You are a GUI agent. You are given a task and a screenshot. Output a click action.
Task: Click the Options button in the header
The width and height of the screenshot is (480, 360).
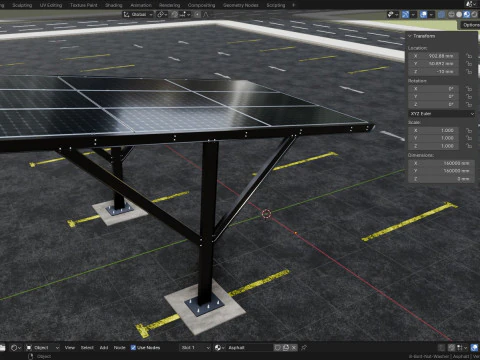[470, 25]
